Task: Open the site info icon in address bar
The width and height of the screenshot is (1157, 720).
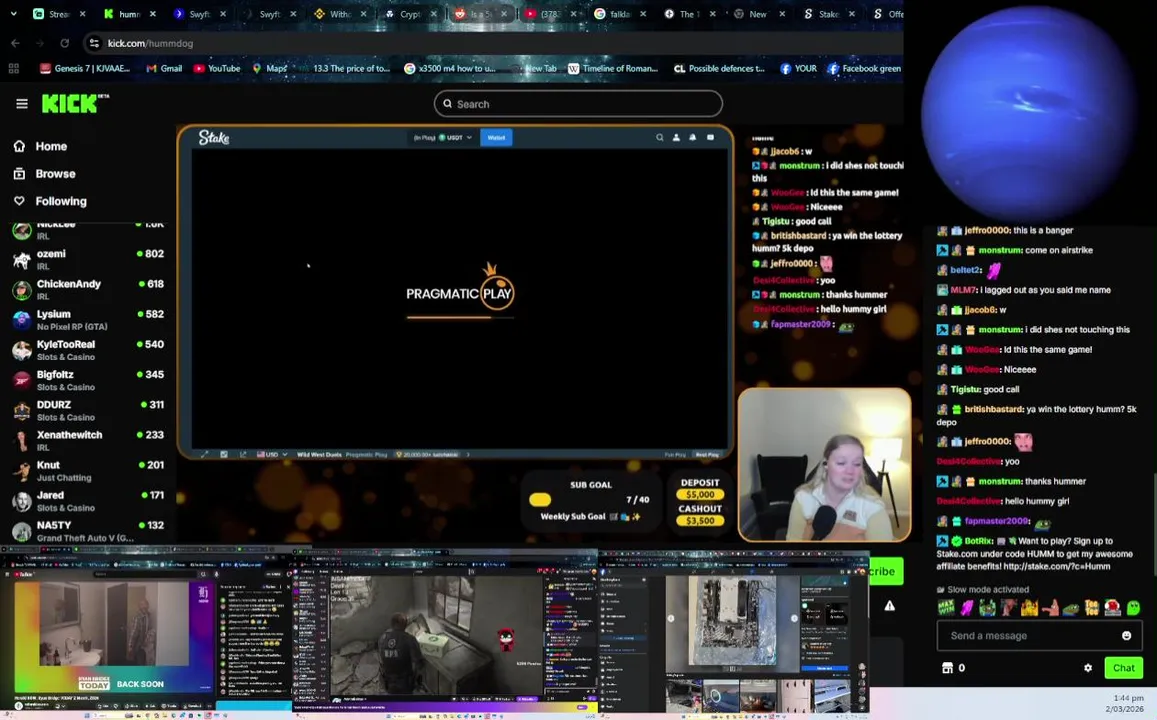Action: coord(94,44)
